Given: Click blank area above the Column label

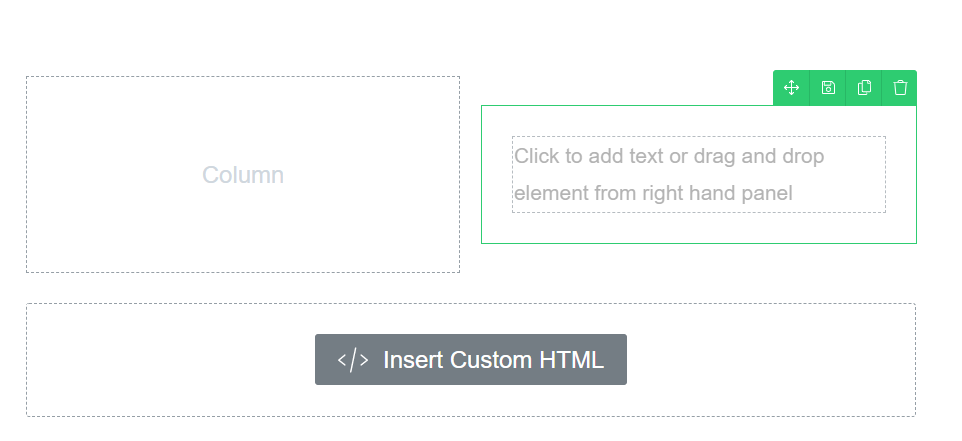Looking at the screenshot, I should (243, 120).
